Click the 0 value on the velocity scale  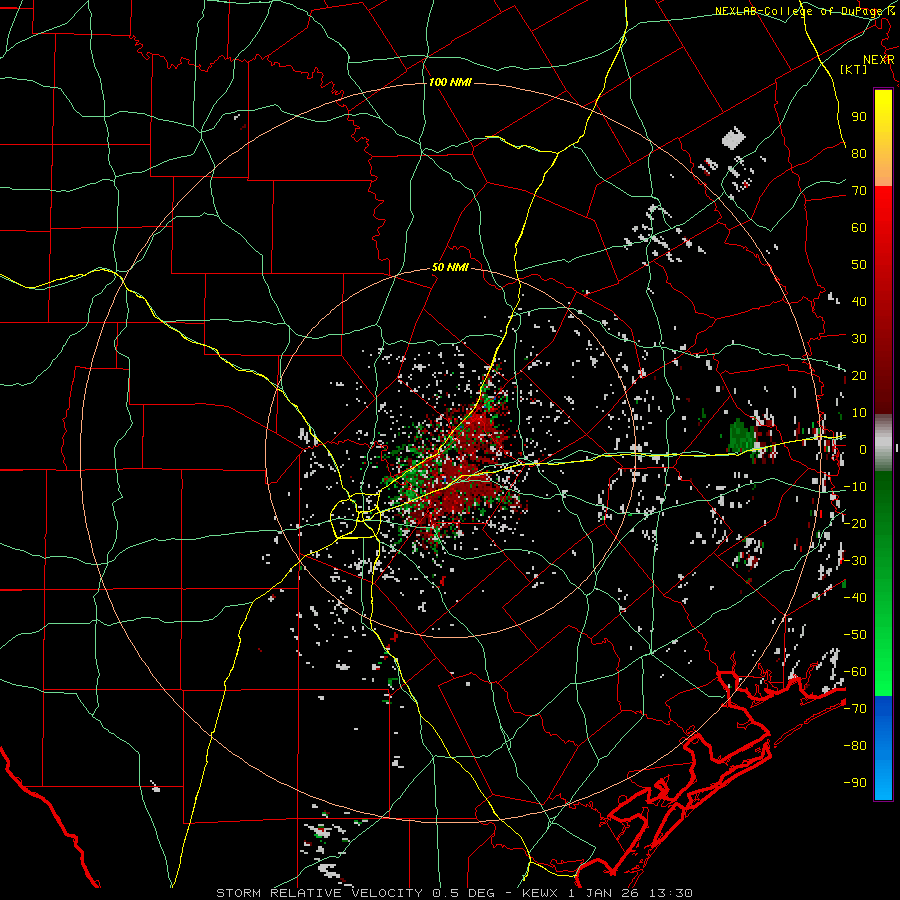pos(863,449)
